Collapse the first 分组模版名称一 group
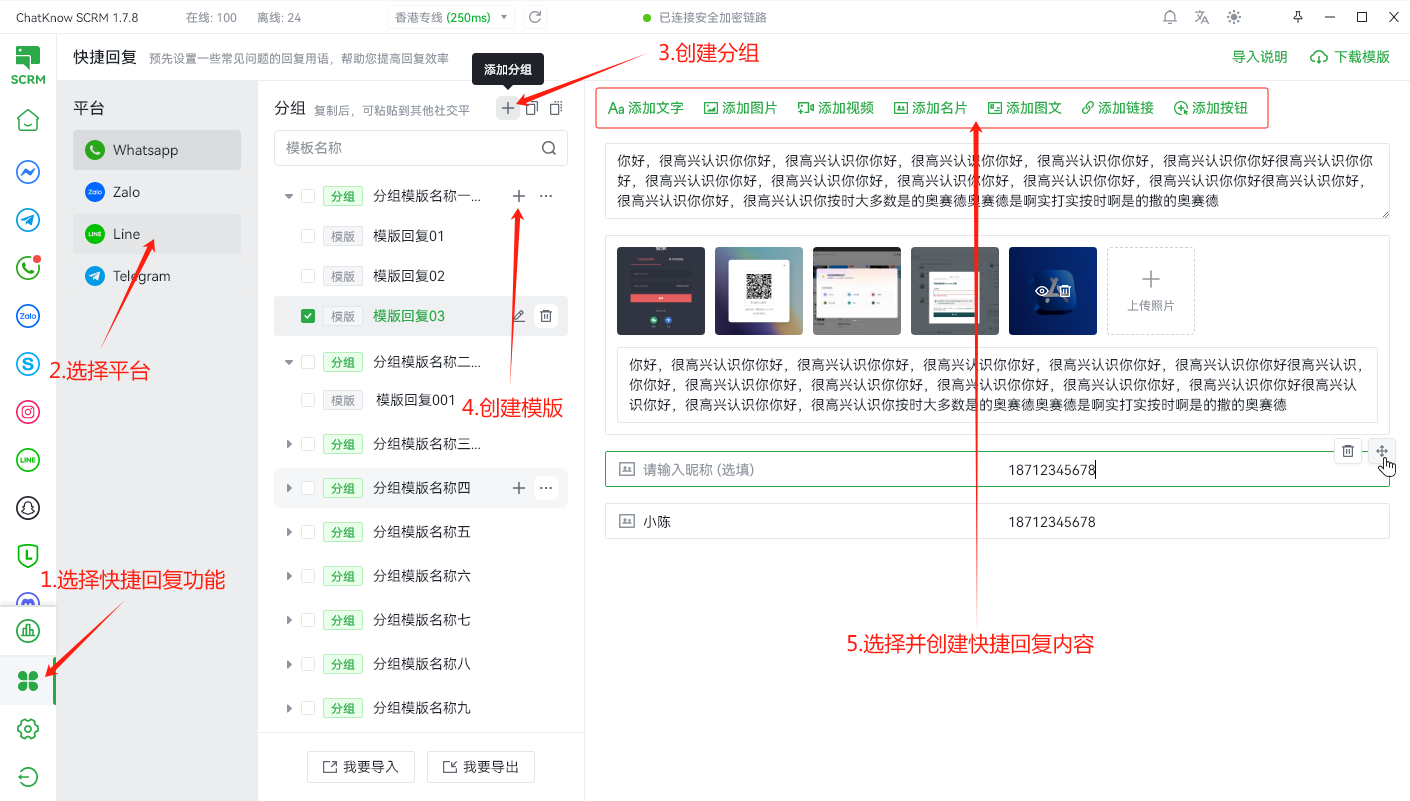The image size is (1410, 801). pyautogui.click(x=289, y=196)
